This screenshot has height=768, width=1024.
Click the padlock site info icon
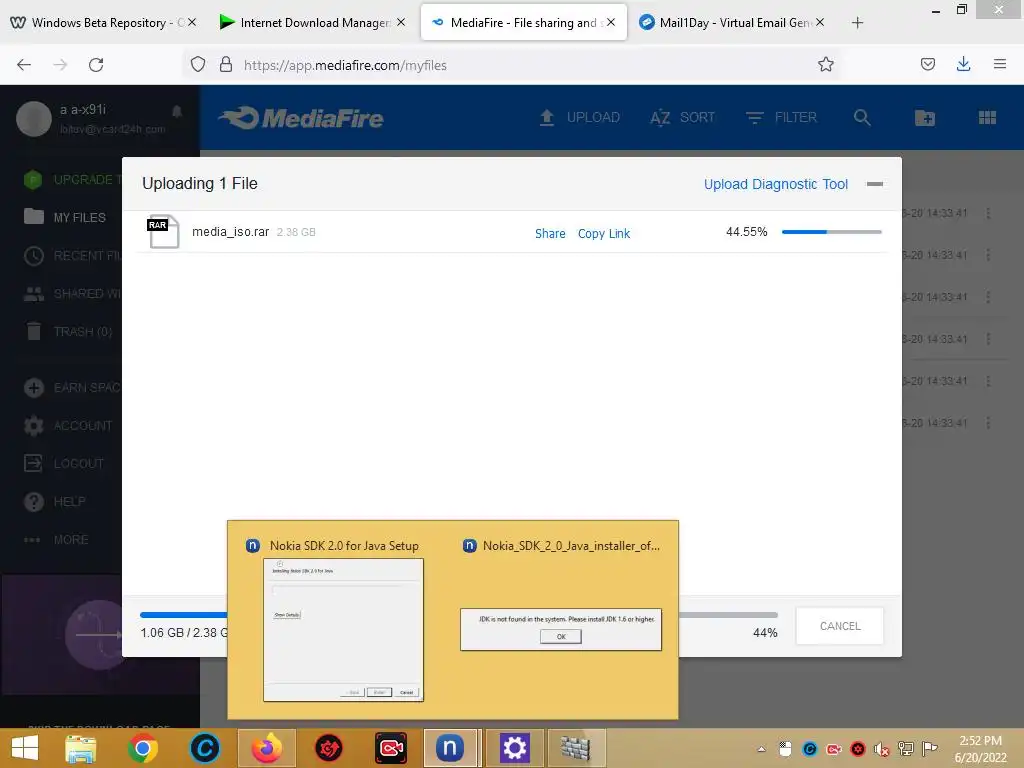tap(225, 65)
